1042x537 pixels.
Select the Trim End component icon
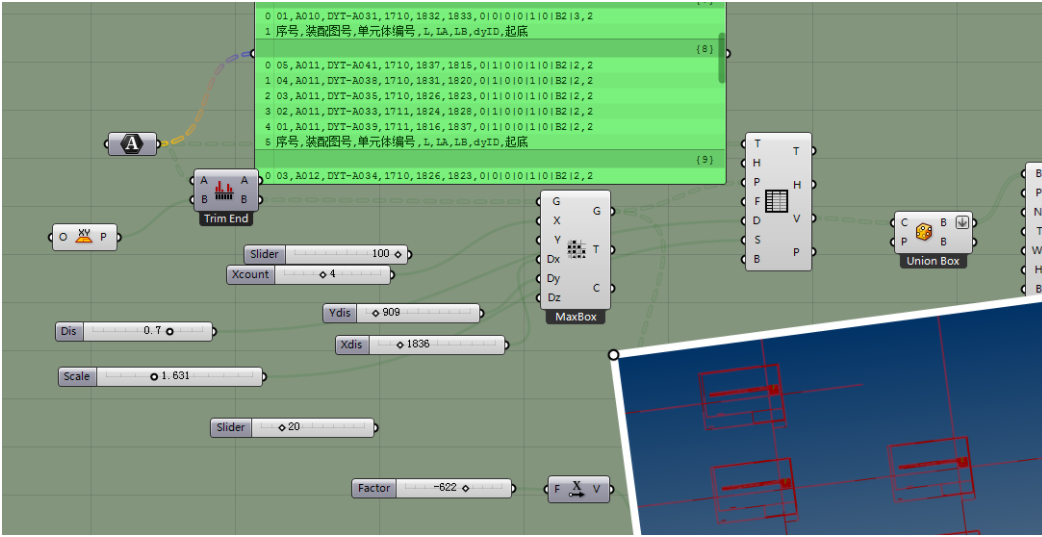(x=225, y=191)
